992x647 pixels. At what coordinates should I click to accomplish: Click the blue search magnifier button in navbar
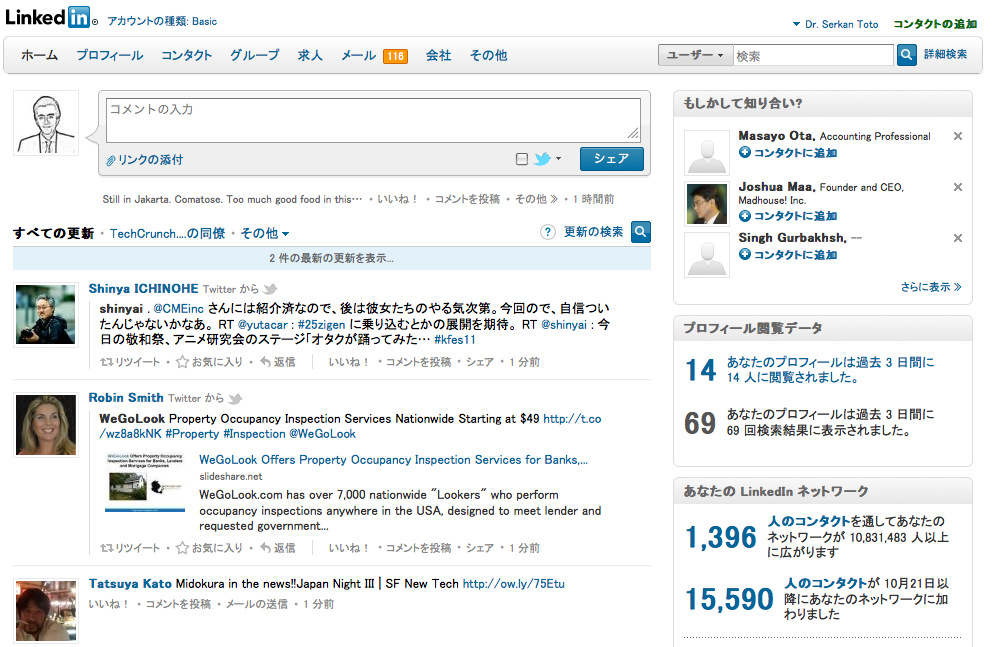[906, 55]
